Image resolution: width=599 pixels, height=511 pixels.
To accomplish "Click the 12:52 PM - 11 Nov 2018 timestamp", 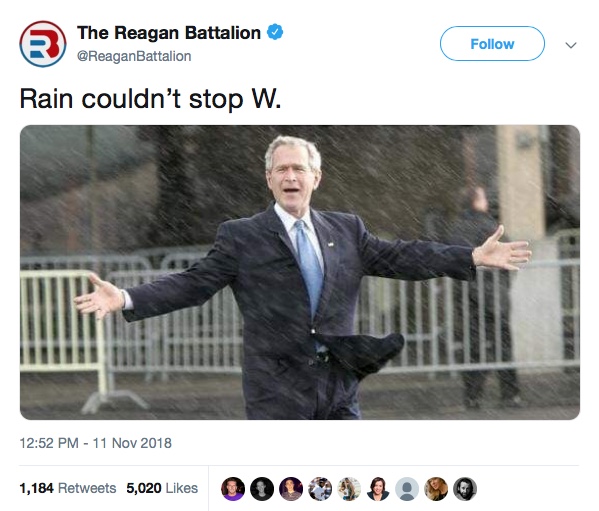I will pyautogui.click(x=96, y=443).
